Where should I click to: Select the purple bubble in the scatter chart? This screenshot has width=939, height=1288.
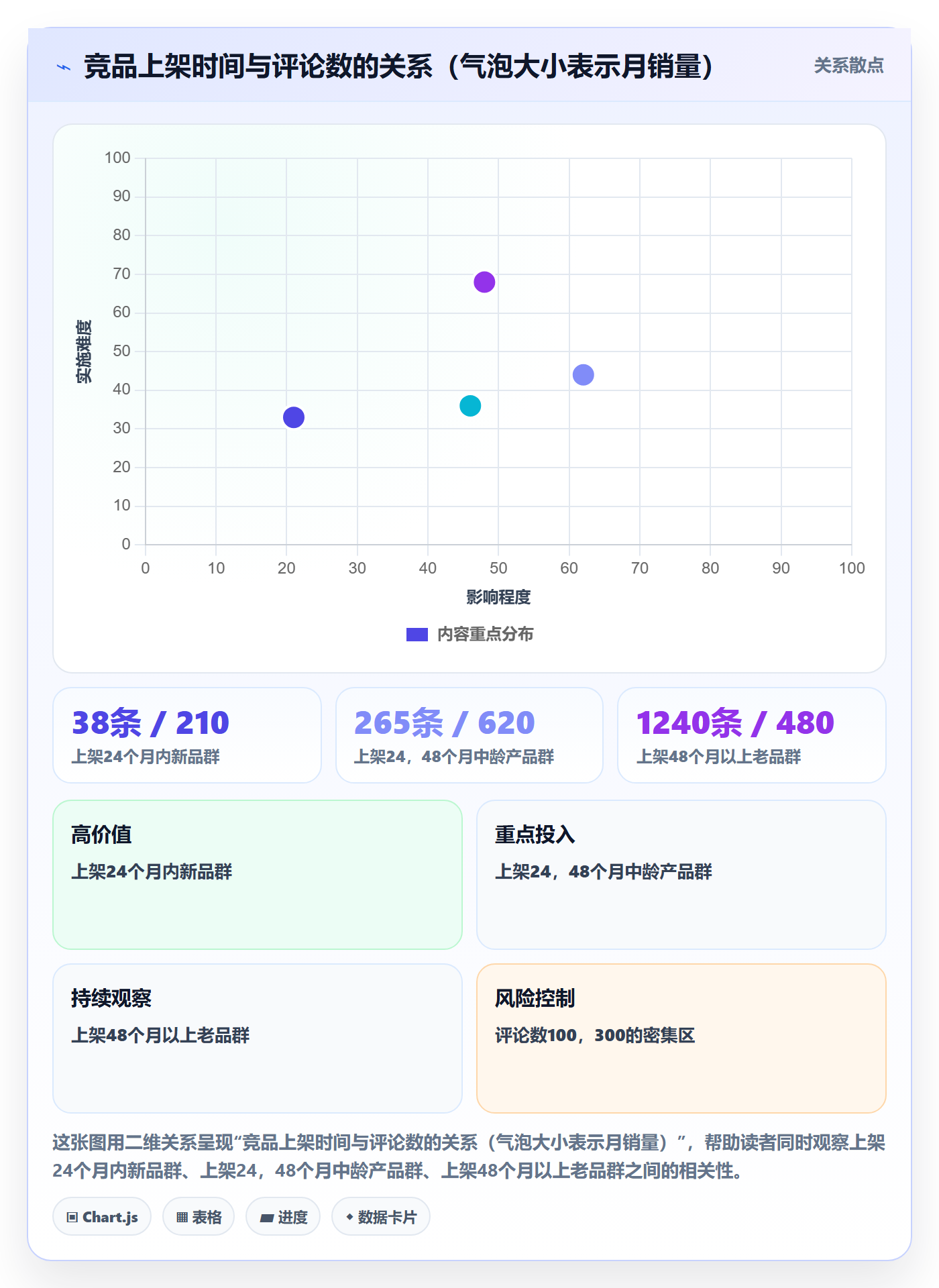tap(484, 282)
